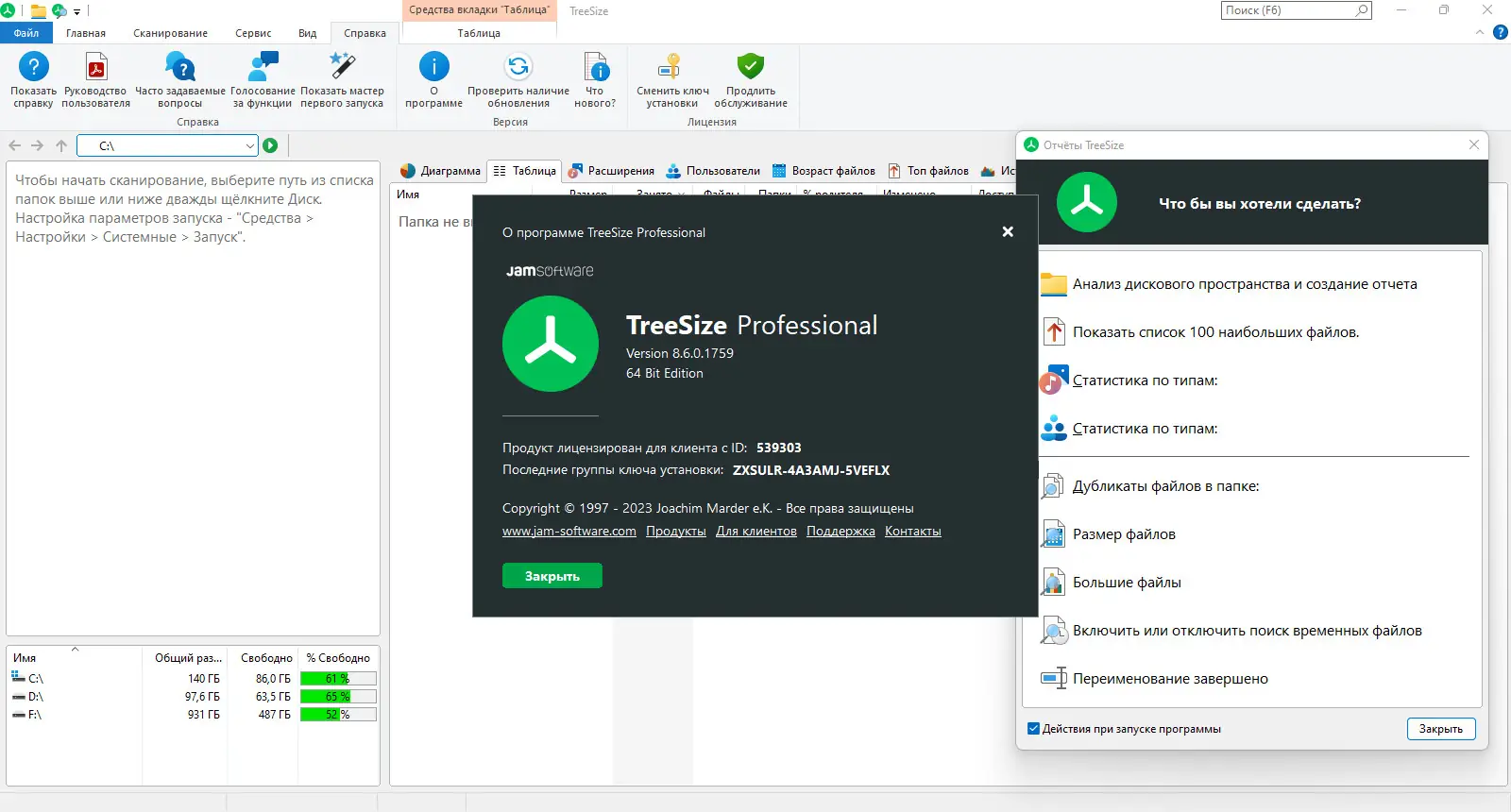Click the back navigation arrow

coord(14,145)
